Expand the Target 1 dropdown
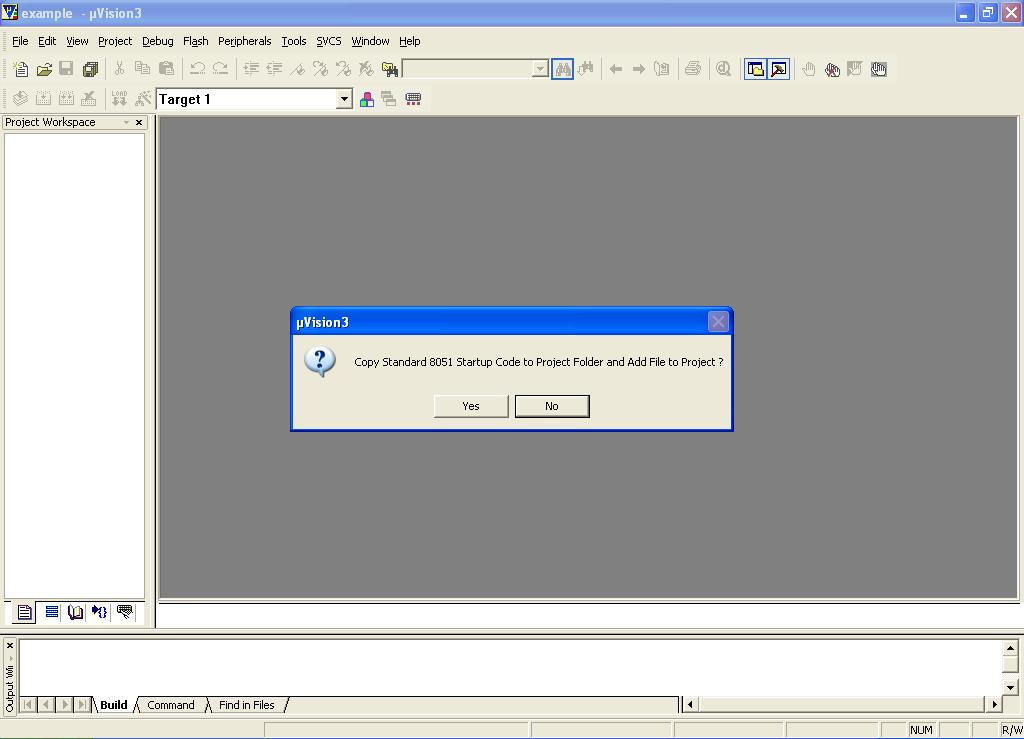Image resolution: width=1024 pixels, height=739 pixels. point(344,99)
